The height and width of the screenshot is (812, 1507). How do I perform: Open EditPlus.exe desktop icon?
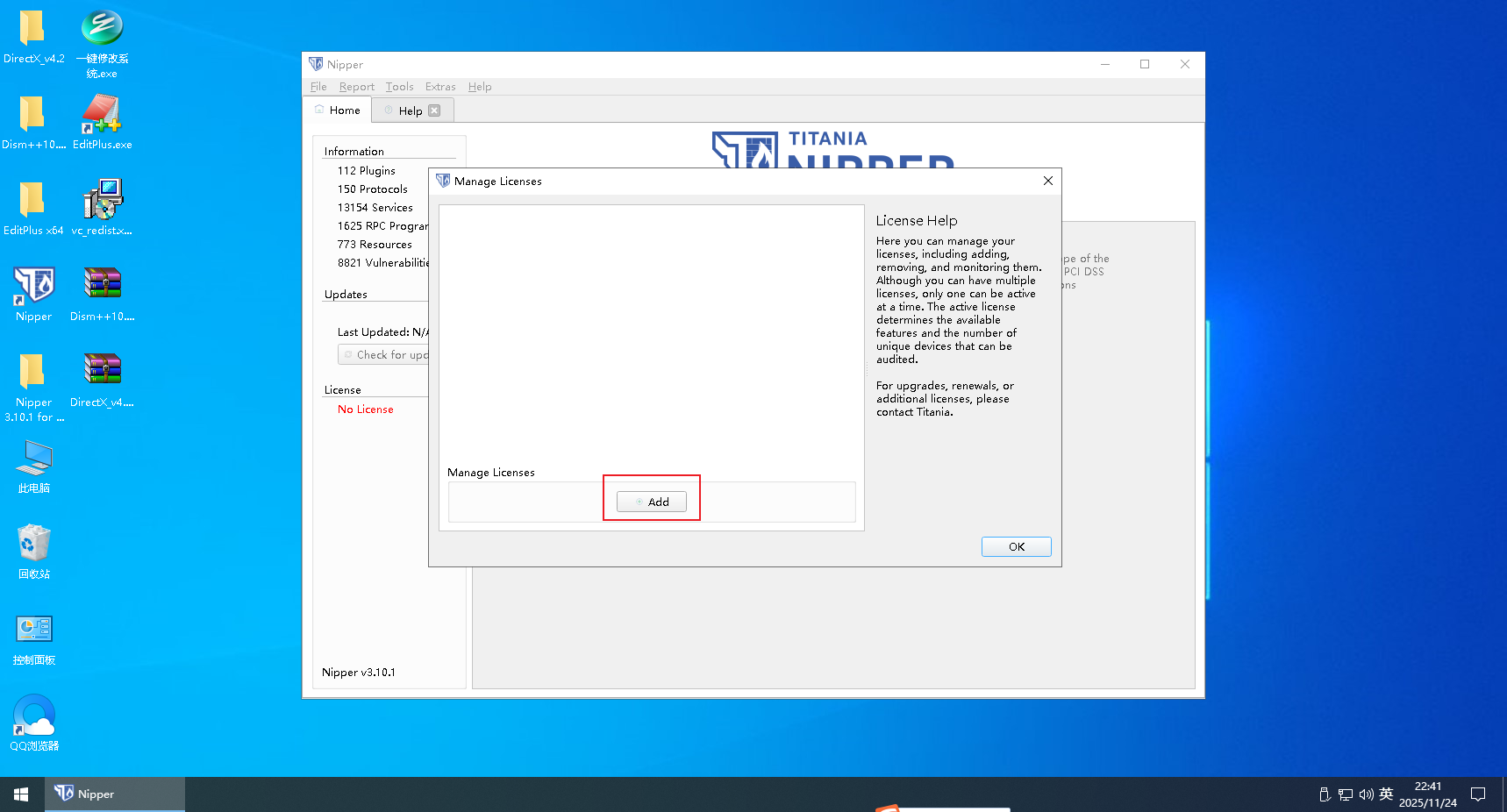[x=102, y=122]
